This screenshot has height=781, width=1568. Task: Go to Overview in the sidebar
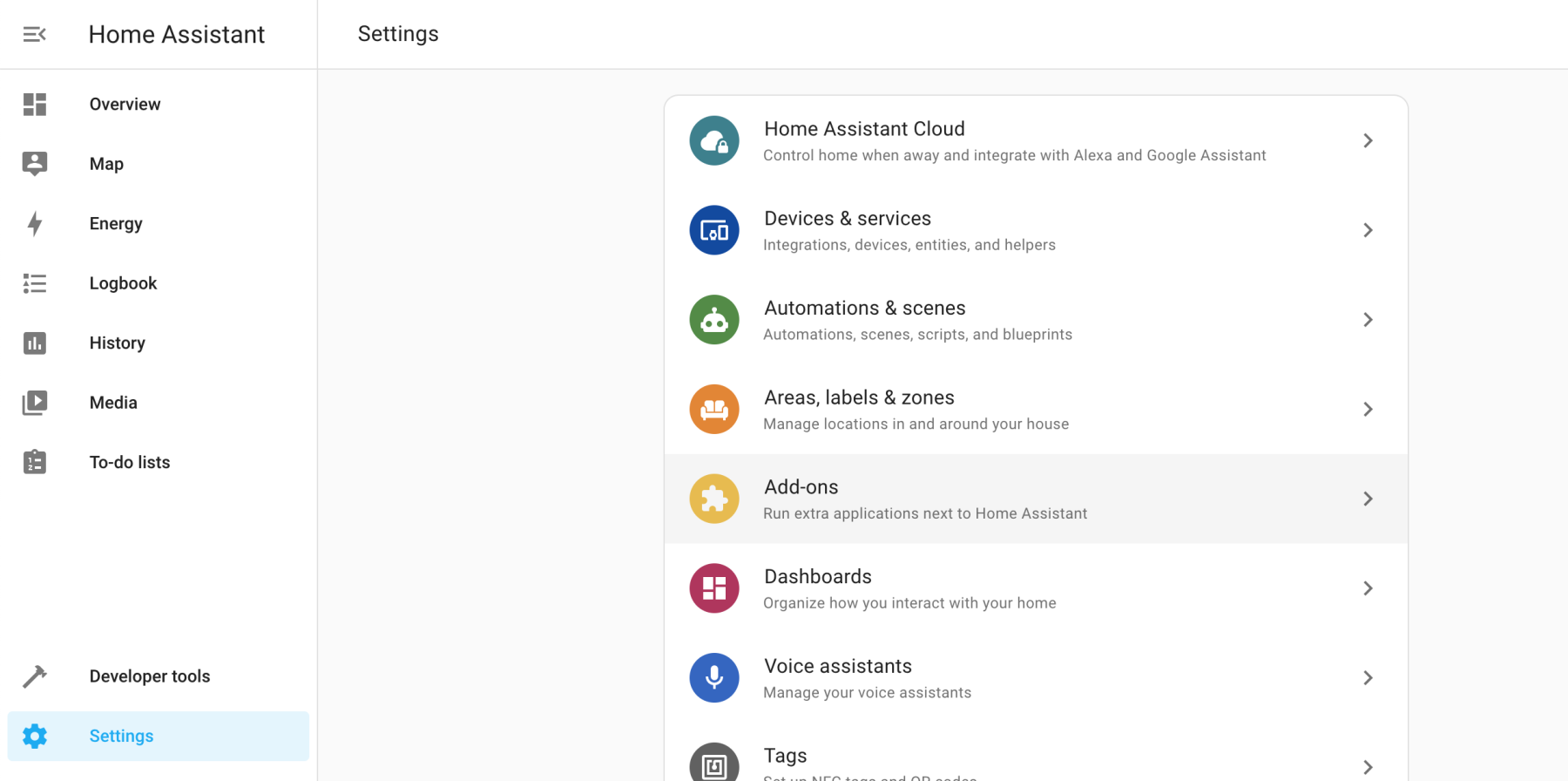(159, 105)
